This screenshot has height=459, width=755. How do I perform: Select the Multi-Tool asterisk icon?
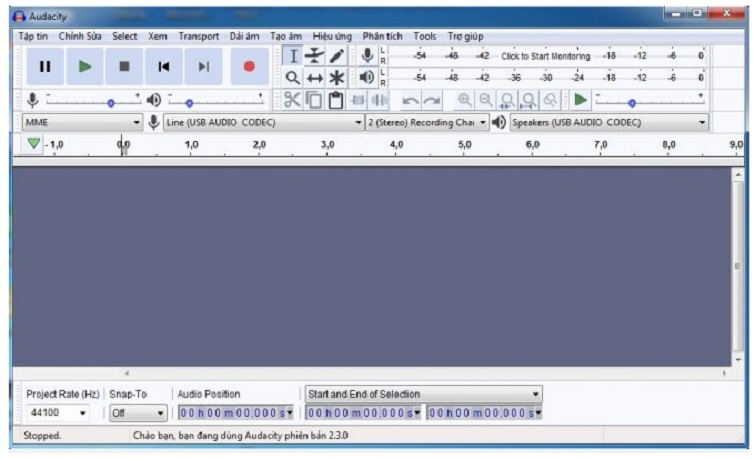click(337, 77)
